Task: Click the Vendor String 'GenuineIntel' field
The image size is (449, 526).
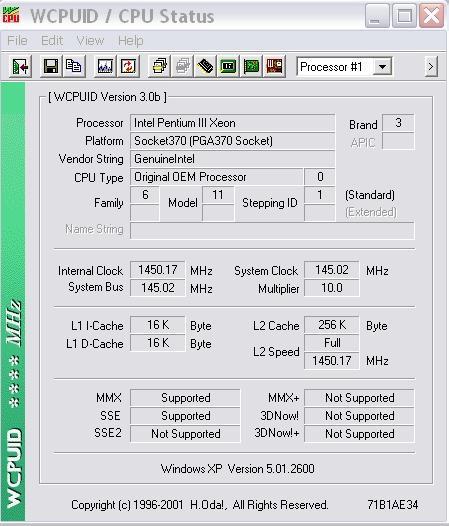Action: click(233, 159)
